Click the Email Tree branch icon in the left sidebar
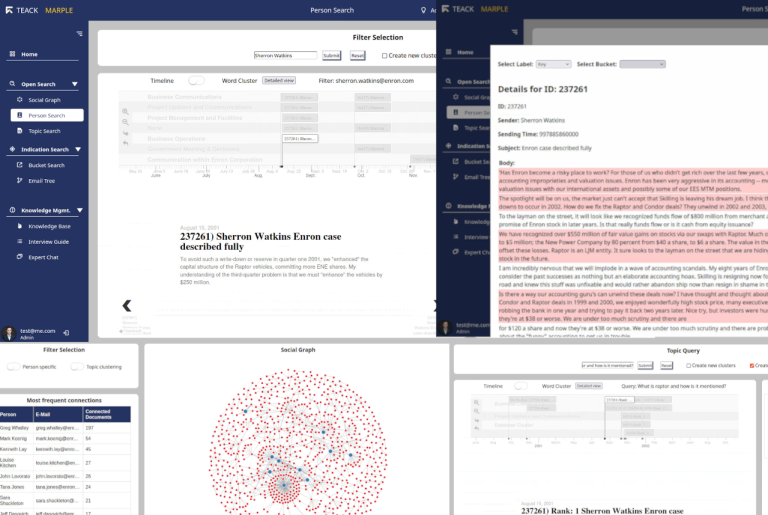This screenshot has height=515, width=768. 20,180
